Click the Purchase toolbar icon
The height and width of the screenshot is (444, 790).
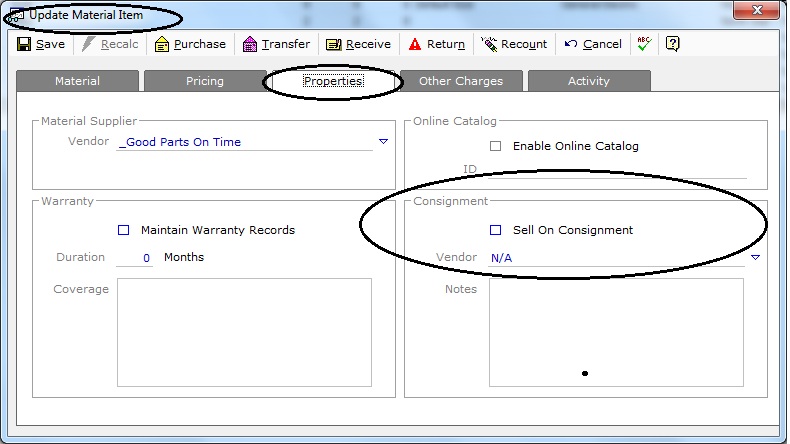(x=162, y=44)
